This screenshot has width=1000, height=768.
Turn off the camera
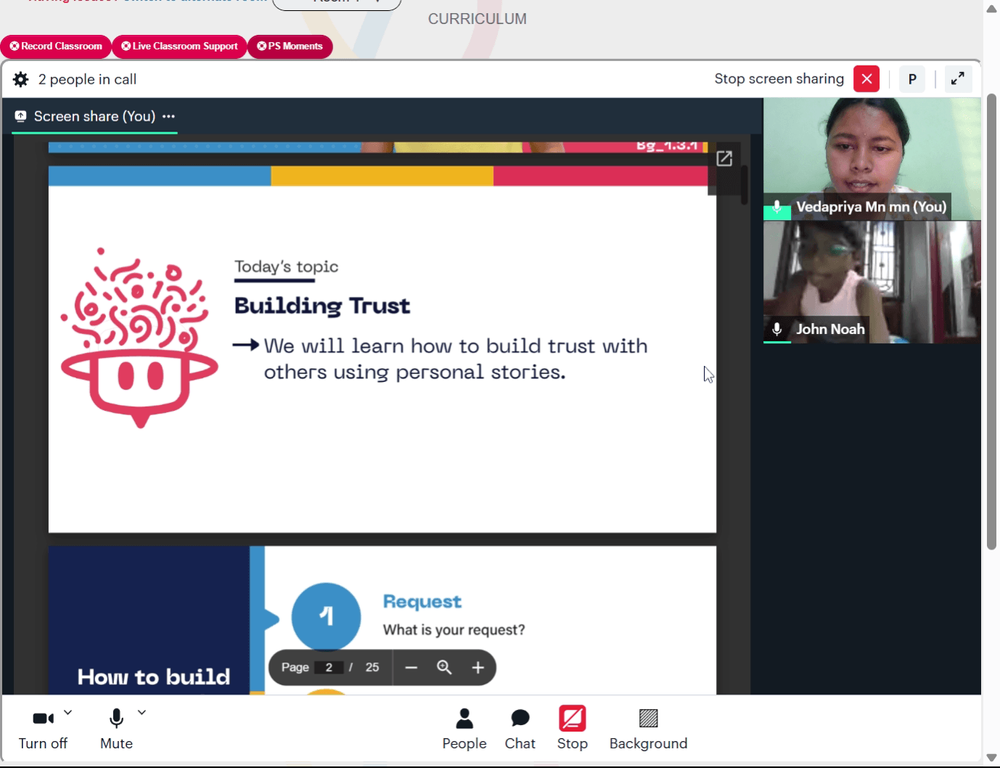(43, 728)
